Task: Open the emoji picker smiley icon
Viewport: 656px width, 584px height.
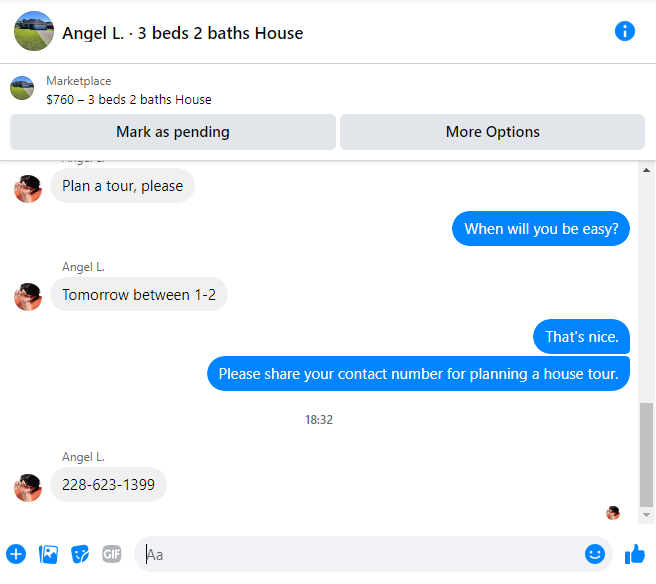Action: click(594, 554)
